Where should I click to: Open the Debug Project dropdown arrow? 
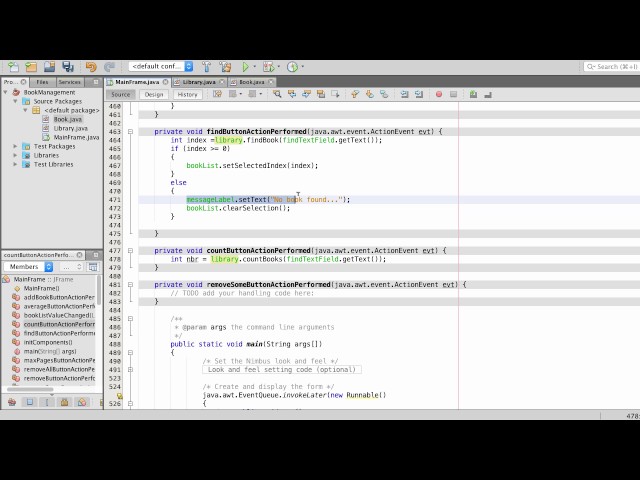click(x=279, y=67)
